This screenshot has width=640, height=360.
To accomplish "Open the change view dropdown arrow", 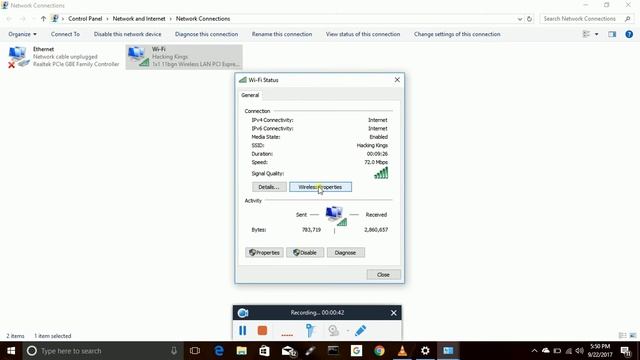I will (x=596, y=34).
